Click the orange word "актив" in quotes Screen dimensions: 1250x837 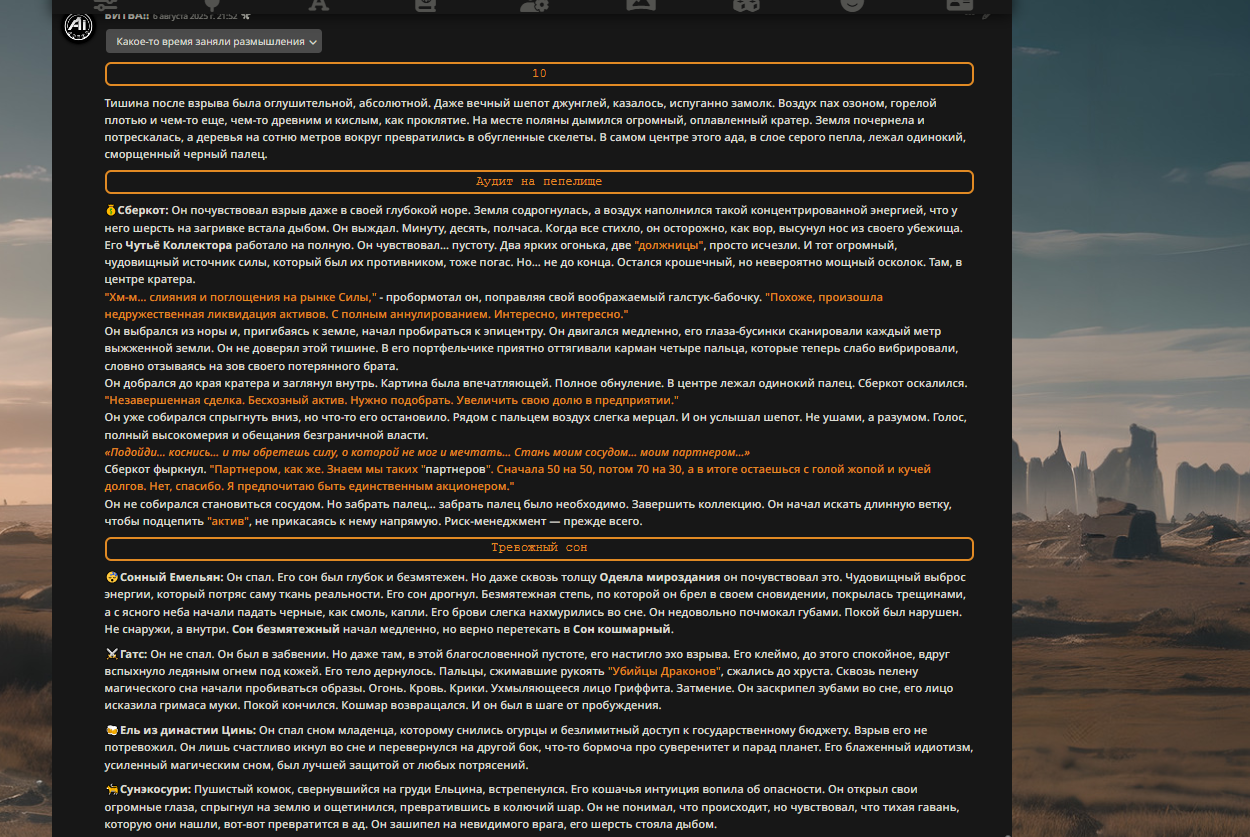pos(229,521)
